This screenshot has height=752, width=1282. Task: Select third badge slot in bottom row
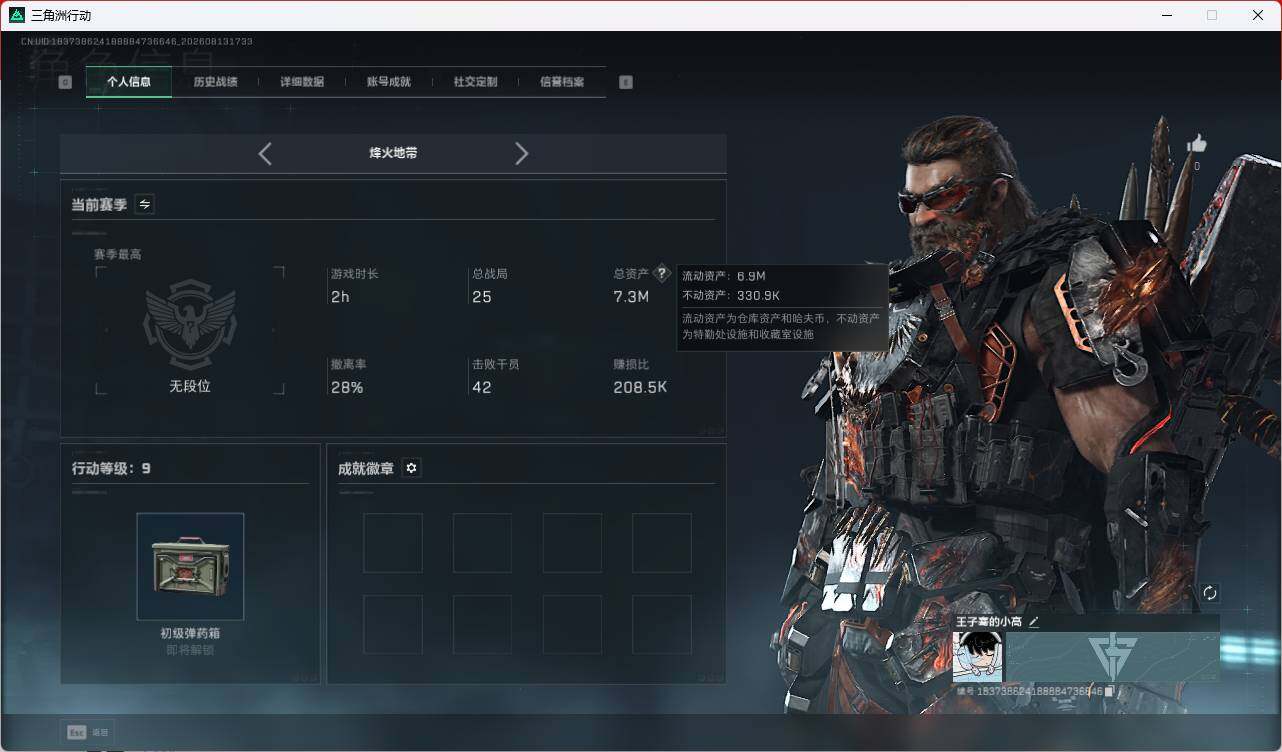[572, 625]
